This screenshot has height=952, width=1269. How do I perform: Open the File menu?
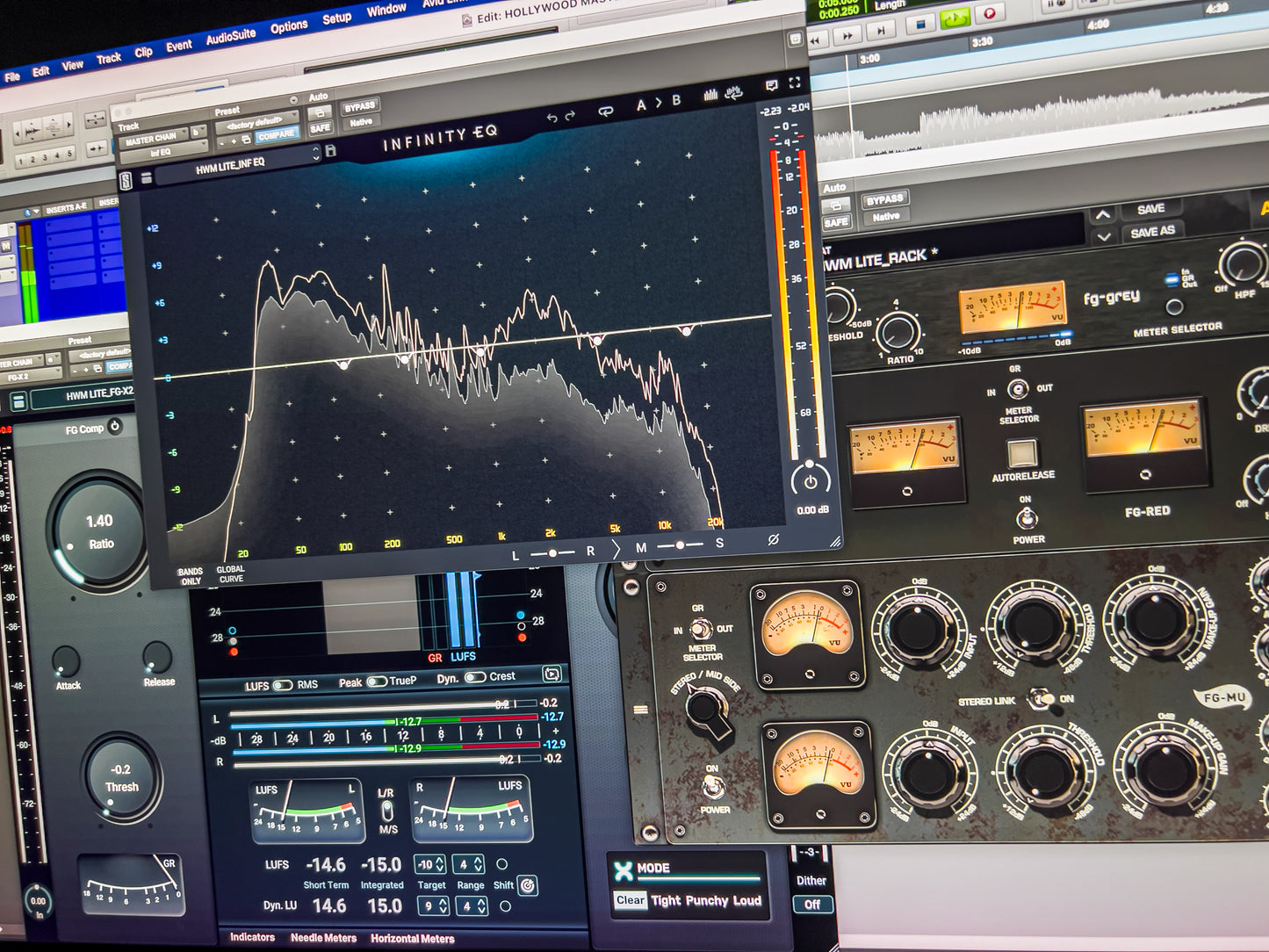tap(11, 76)
